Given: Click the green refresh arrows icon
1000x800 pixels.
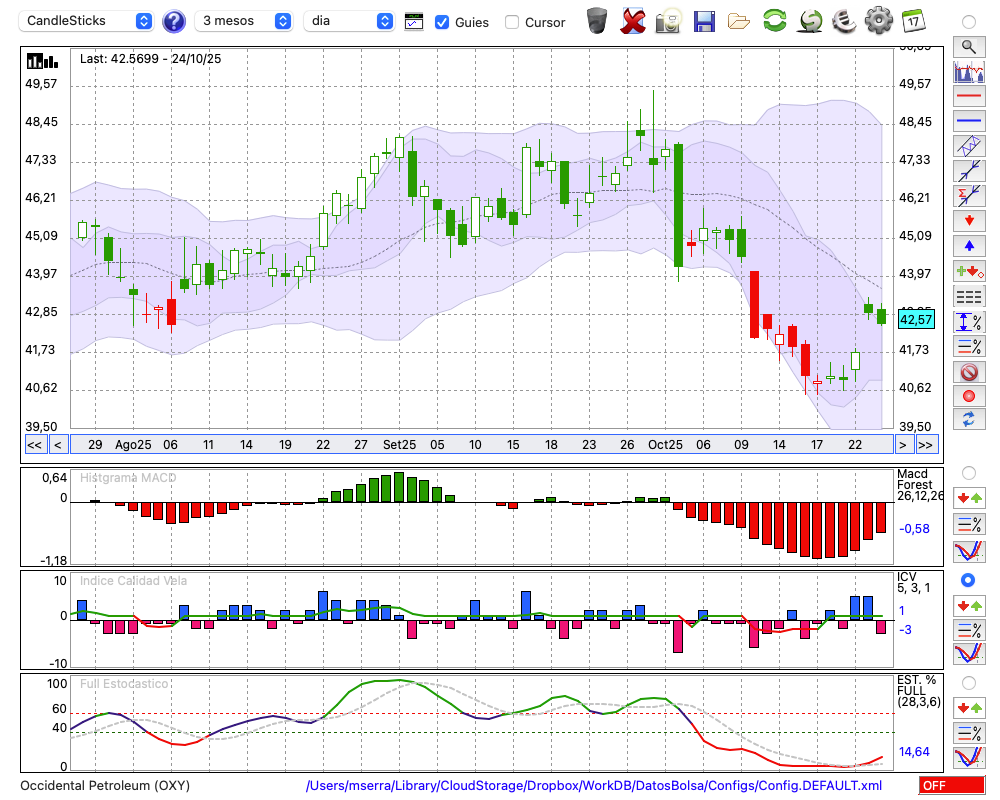Looking at the screenshot, I should [x=774, y=20].
